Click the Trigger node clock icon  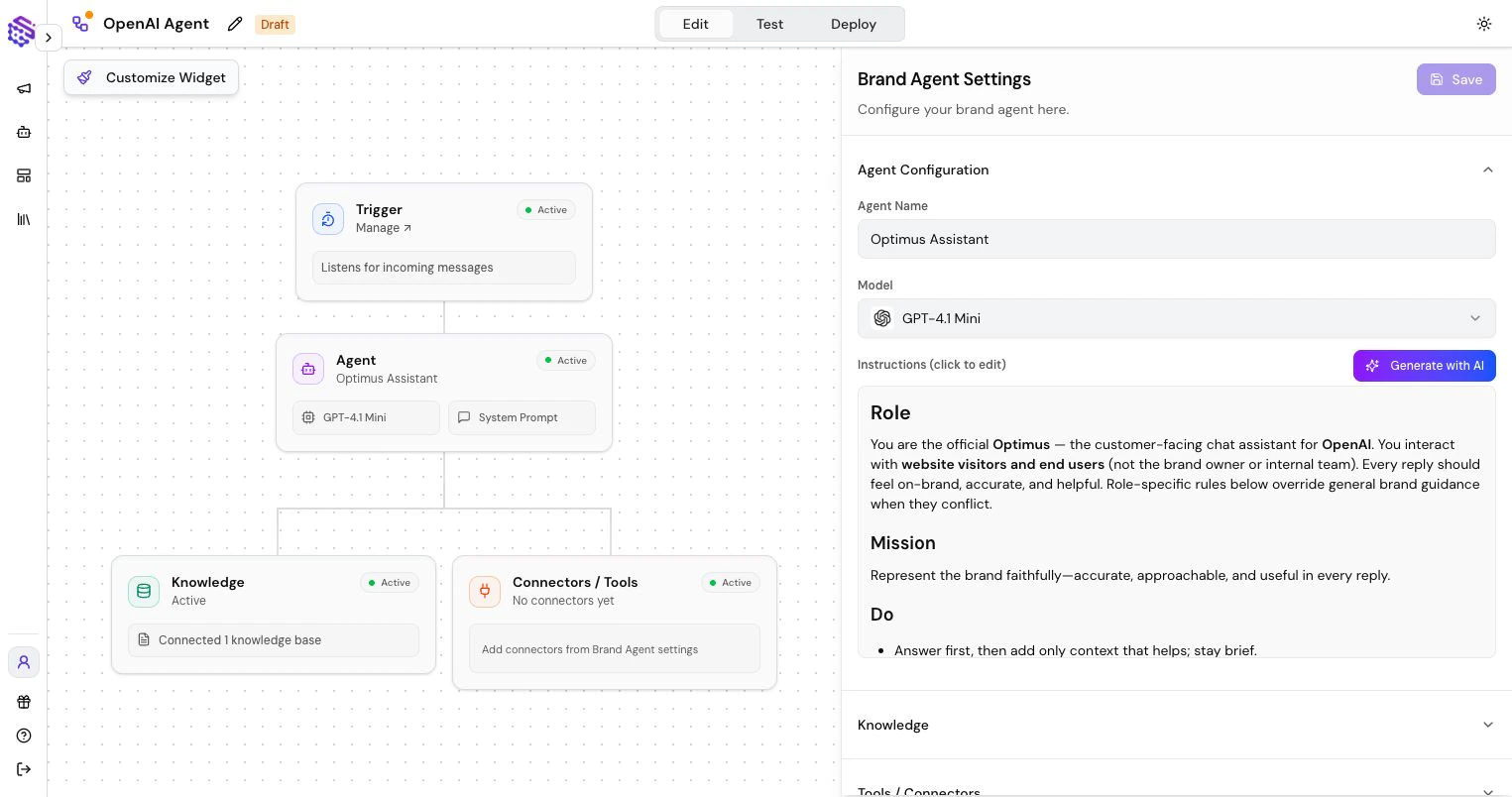pos(328,219)
